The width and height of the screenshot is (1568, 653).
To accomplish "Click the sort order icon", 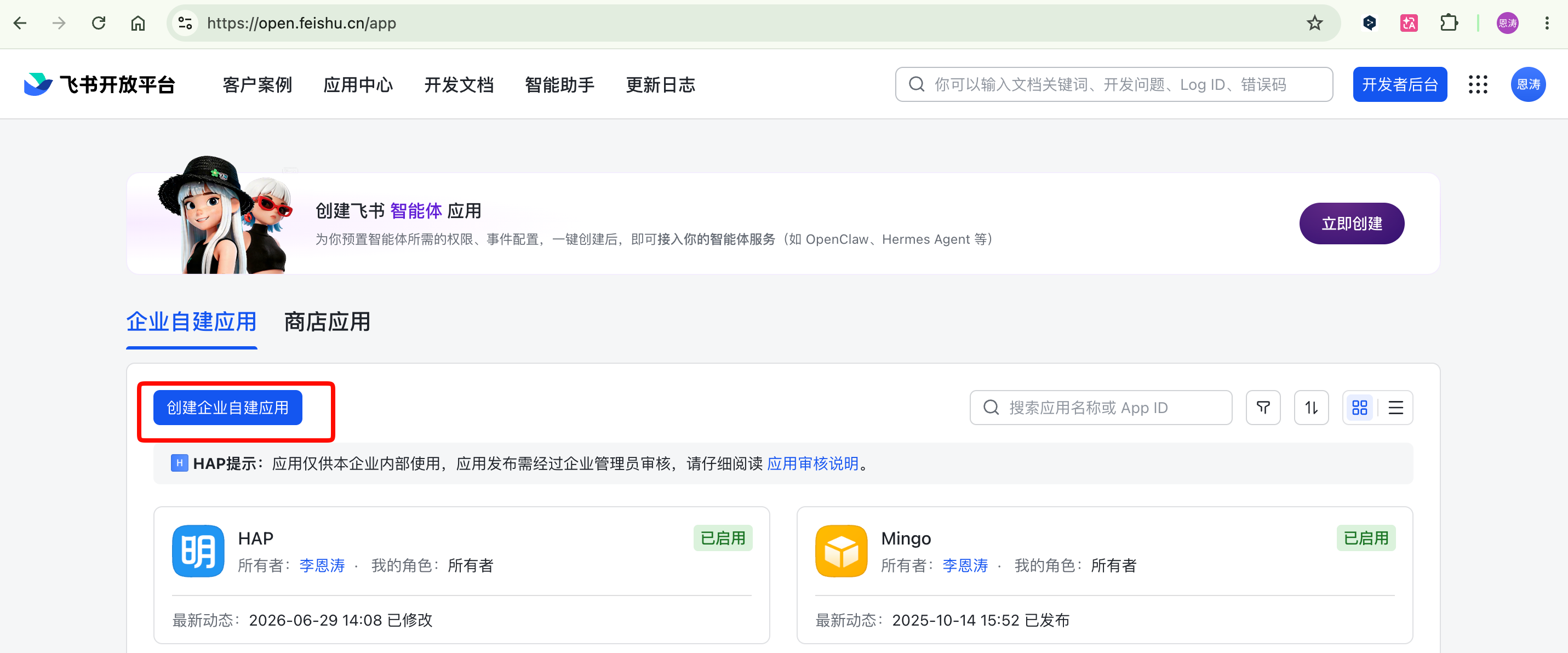I will point(1311,407).
